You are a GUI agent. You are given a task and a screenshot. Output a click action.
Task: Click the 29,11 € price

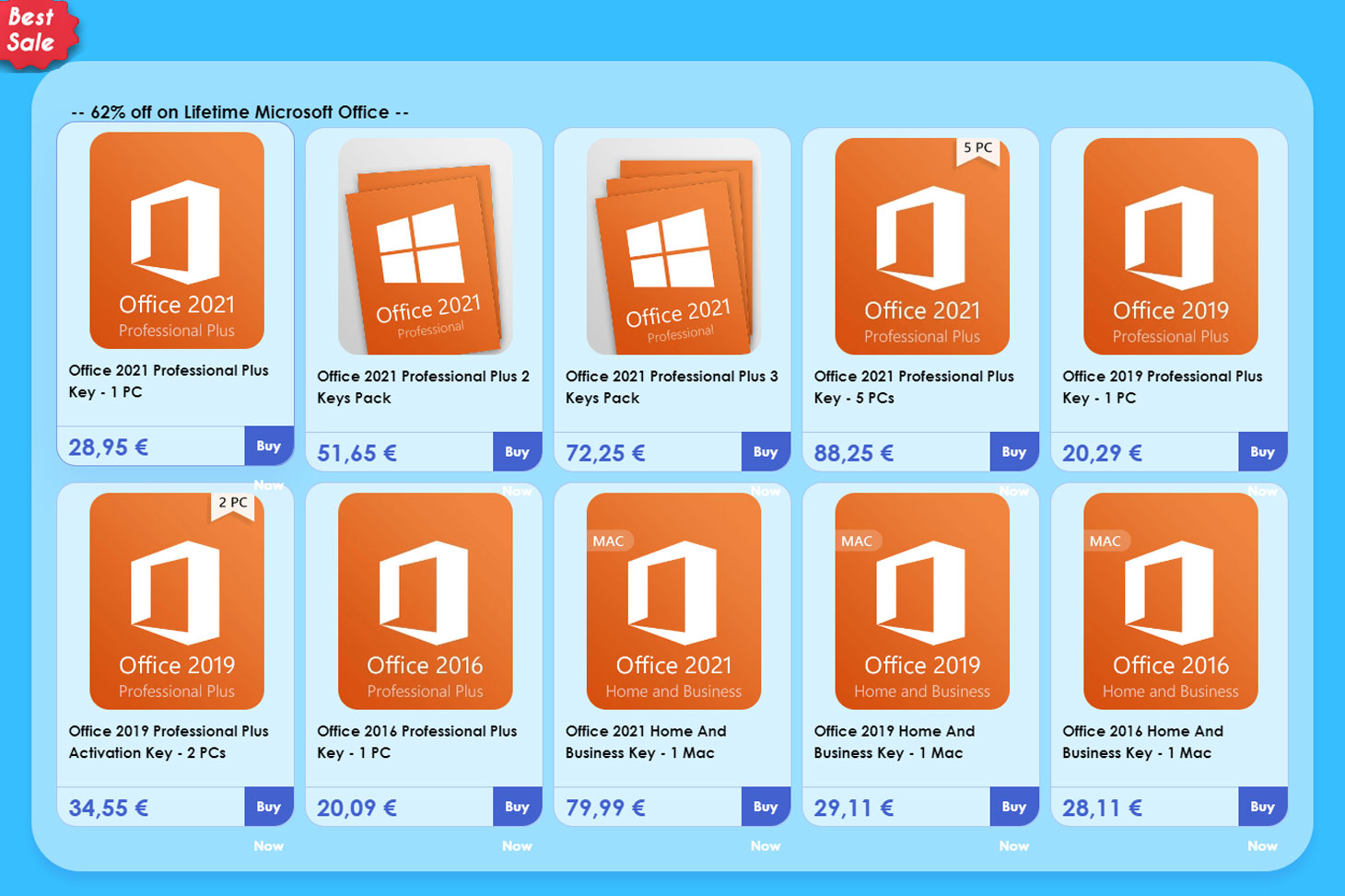click(854, 808)
